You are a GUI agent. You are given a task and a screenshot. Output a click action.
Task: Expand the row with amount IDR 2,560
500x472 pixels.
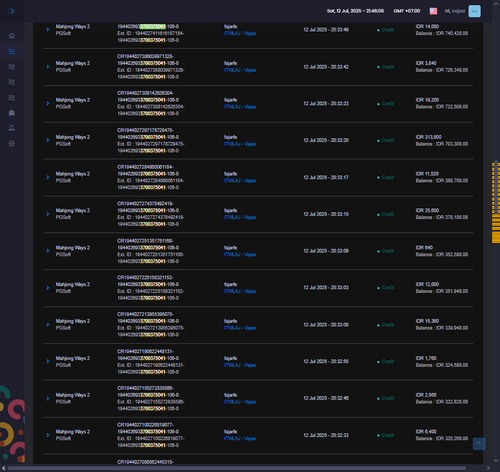click(x=48, y=398)
